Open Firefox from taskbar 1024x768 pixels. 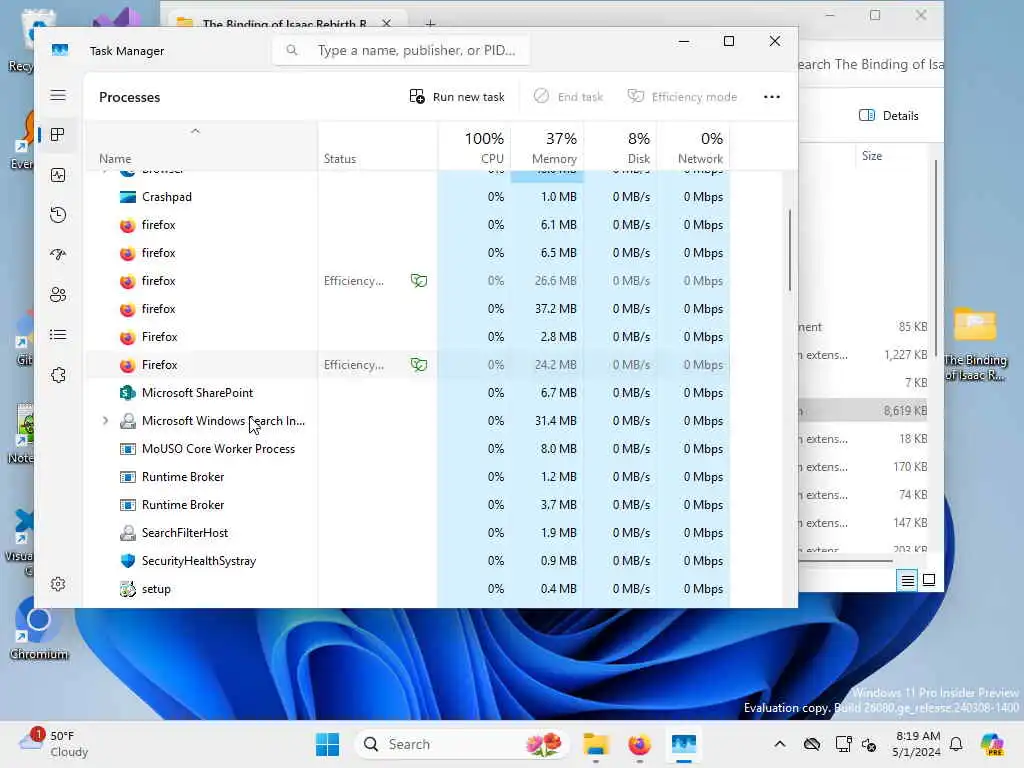pyautogui.click(x=639, y=744)
